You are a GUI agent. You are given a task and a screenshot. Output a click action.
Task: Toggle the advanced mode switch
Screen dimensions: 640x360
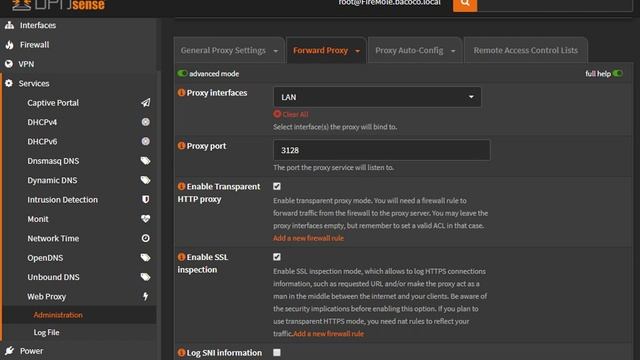point(182,73)
